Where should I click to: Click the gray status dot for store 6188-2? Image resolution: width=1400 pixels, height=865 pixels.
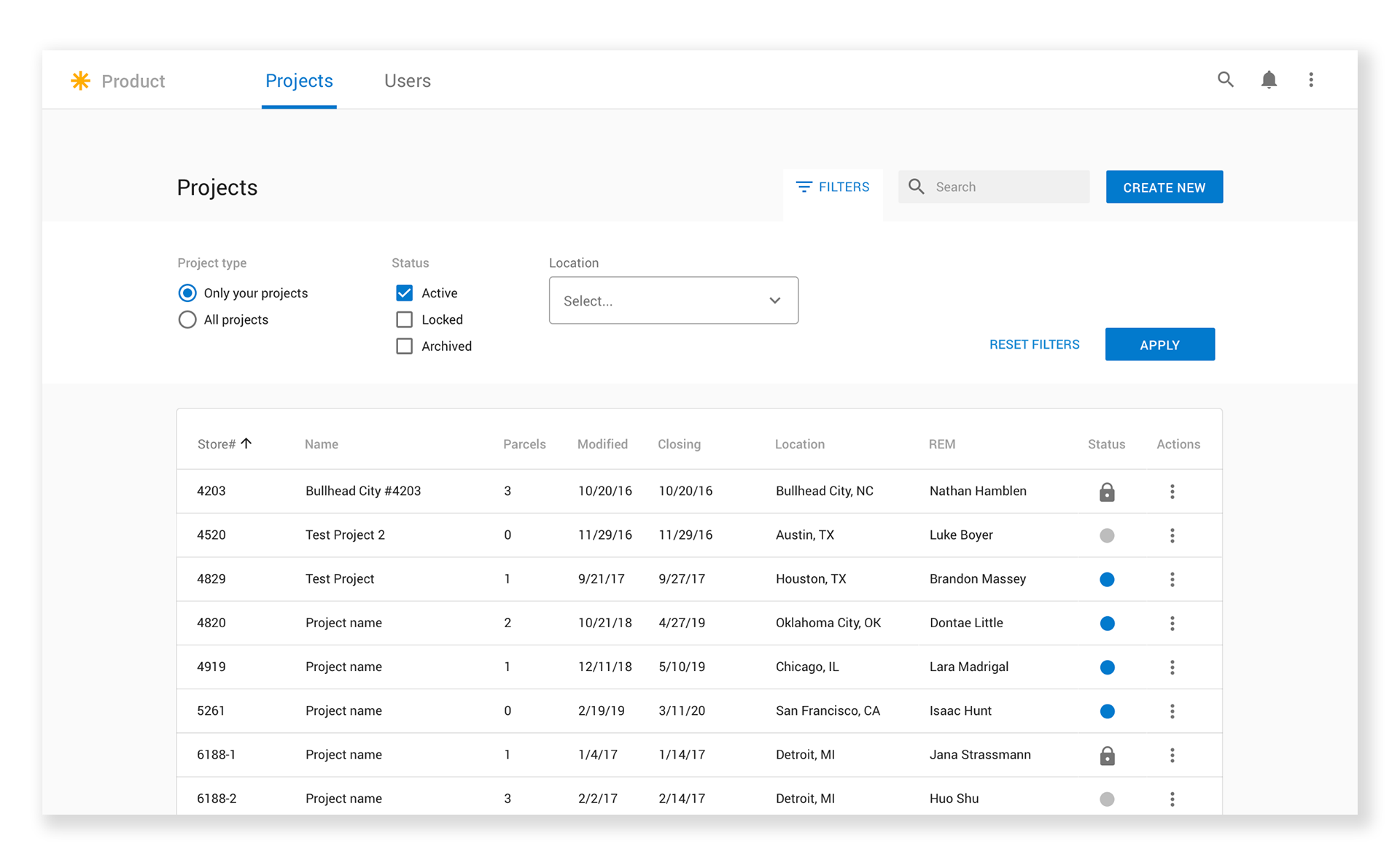click(x=1107, y=799)
